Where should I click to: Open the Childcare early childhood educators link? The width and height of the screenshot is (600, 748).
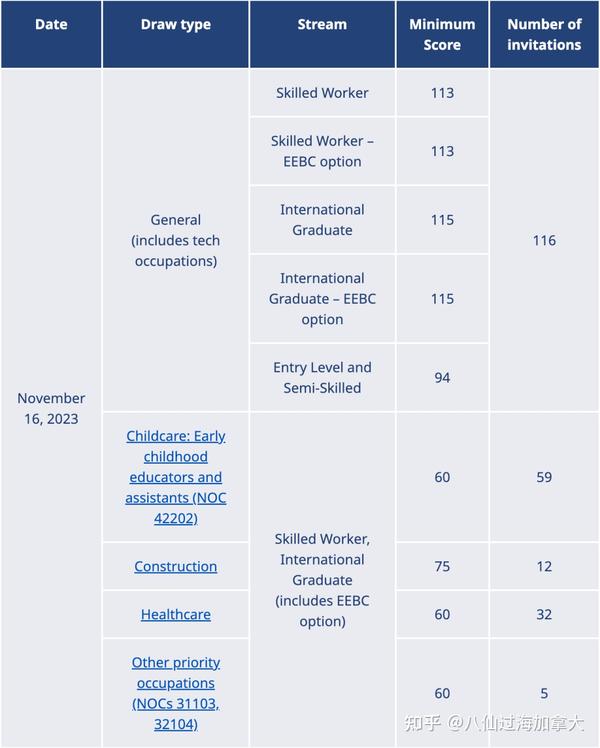point(176,477)
